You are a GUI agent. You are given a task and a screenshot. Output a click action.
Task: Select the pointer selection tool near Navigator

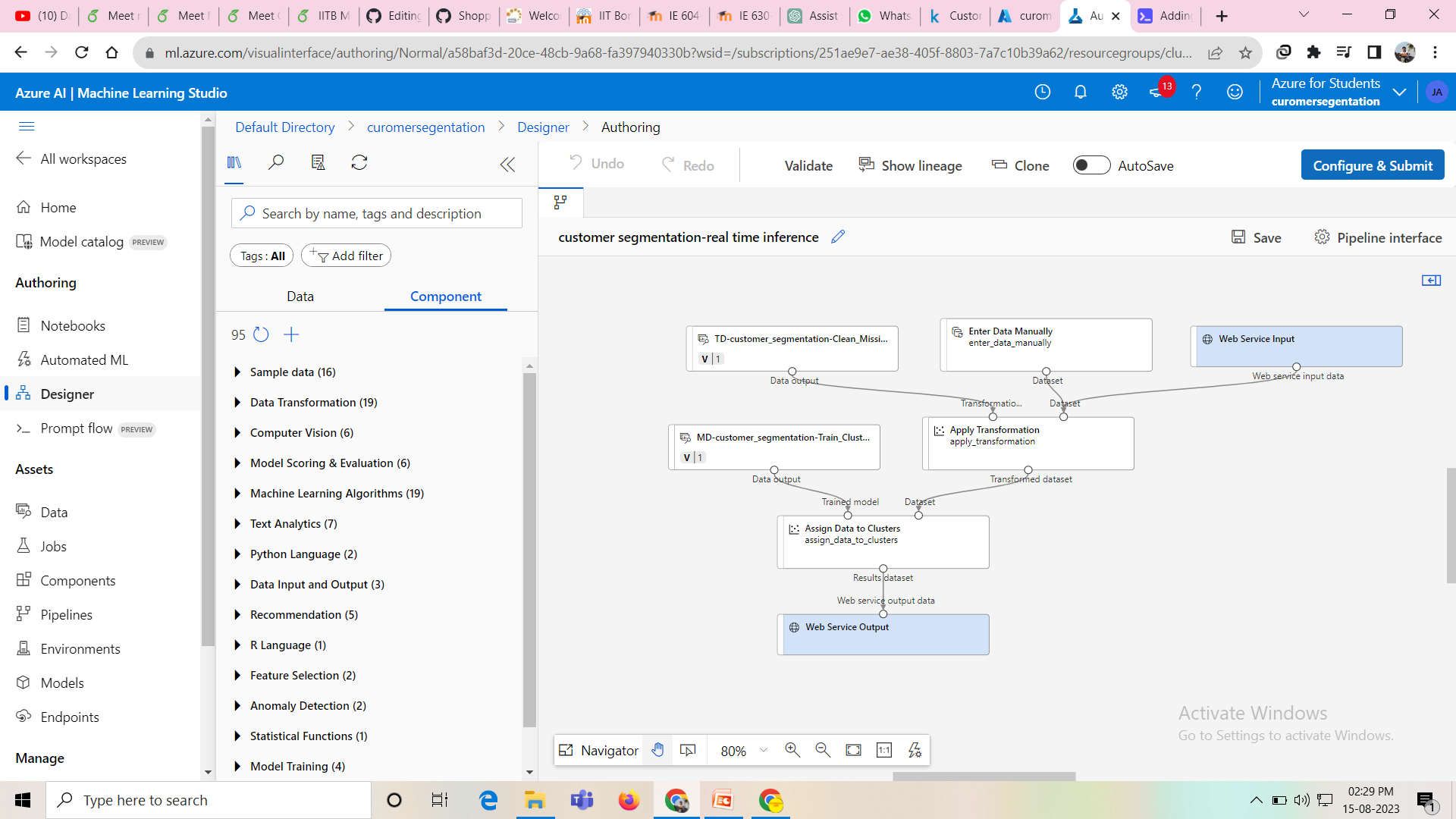tap(688, 749)
